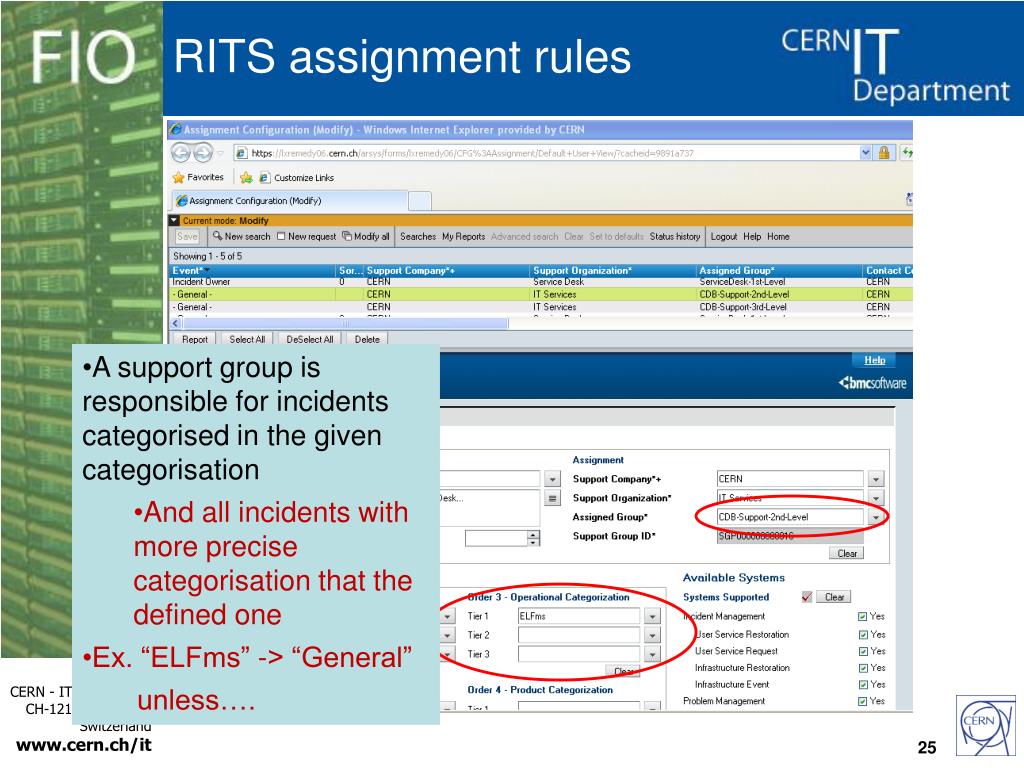Click the empty Order 3 Tier 2 field
Viewport: 1024px width, 768px height.
[x=579, y=635]
